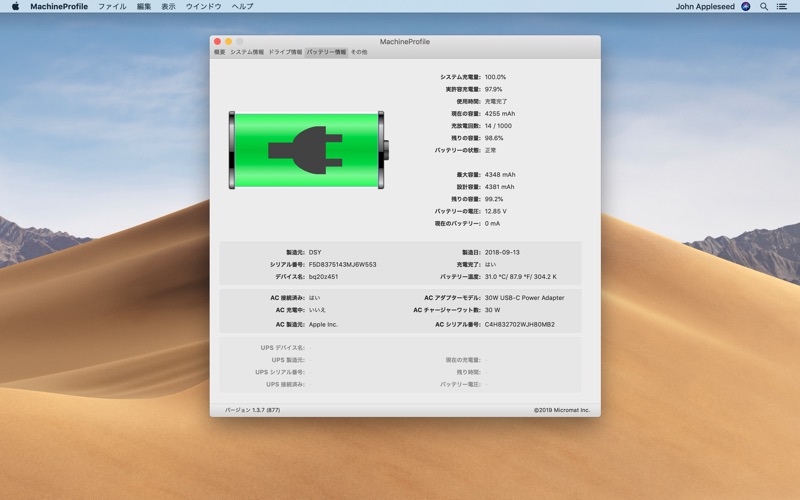Click the AC 充電中 value いいえ
The width and height of the screenshot is (800, 500).
[317, 310]
